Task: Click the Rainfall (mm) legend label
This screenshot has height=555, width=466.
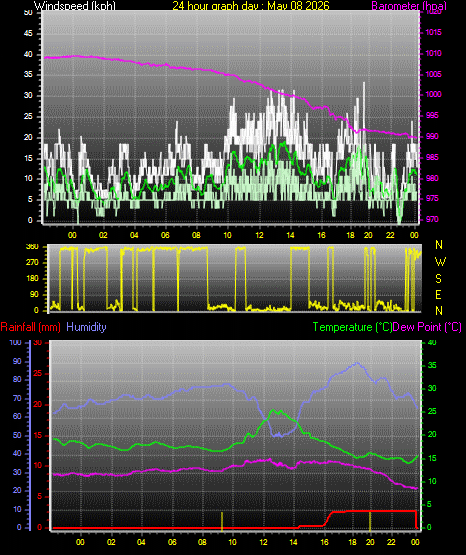Action: [x=30, y=327]
